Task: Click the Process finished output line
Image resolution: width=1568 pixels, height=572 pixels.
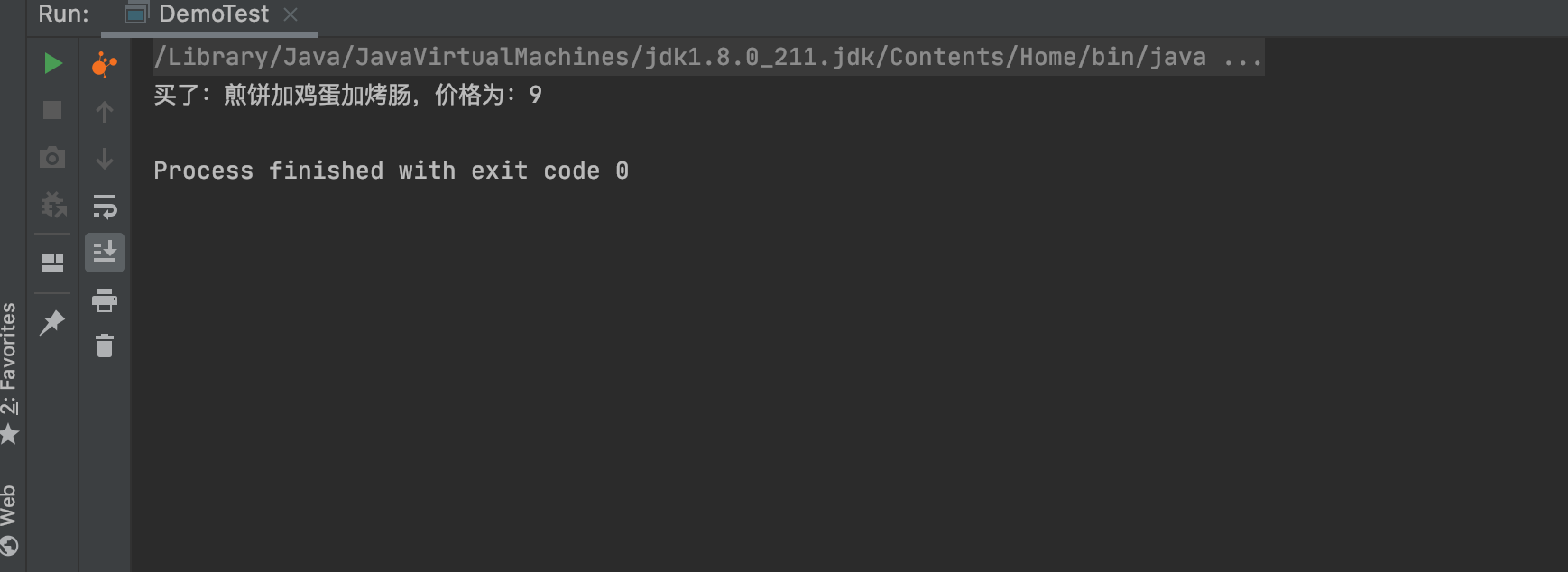Action: tap(391, 171)
